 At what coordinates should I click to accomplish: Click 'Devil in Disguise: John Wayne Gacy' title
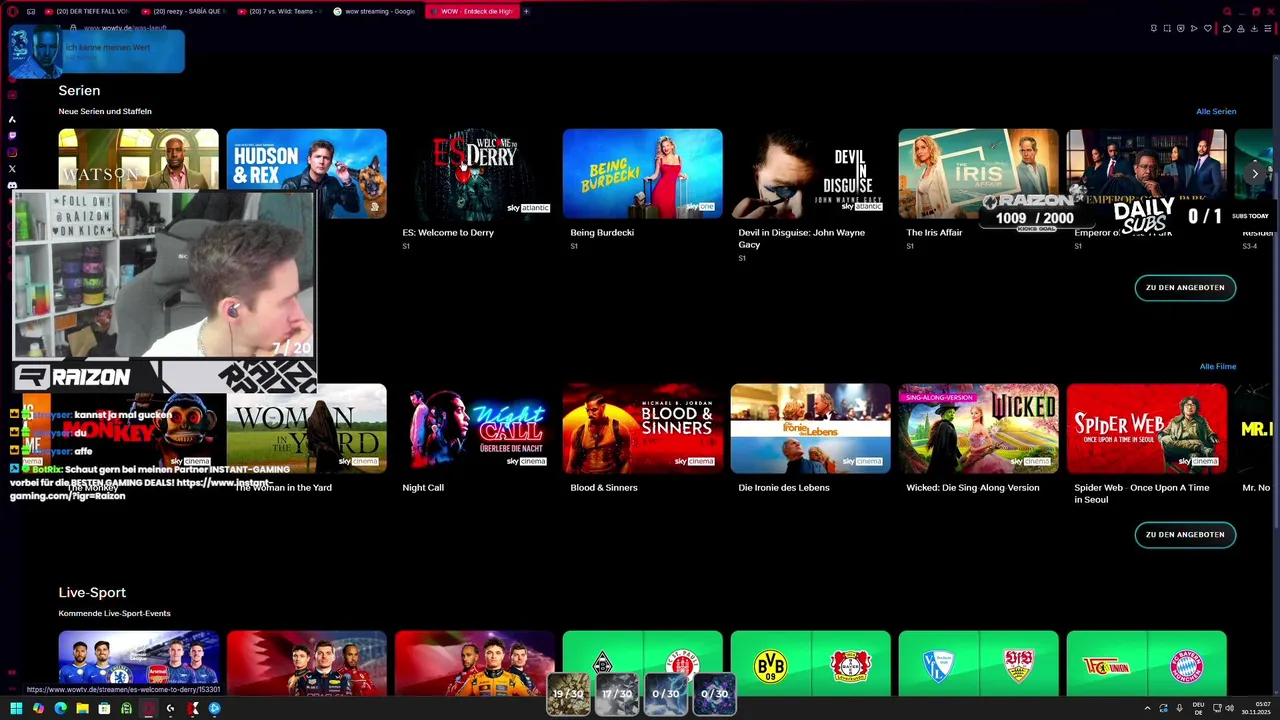coord(801,238)
